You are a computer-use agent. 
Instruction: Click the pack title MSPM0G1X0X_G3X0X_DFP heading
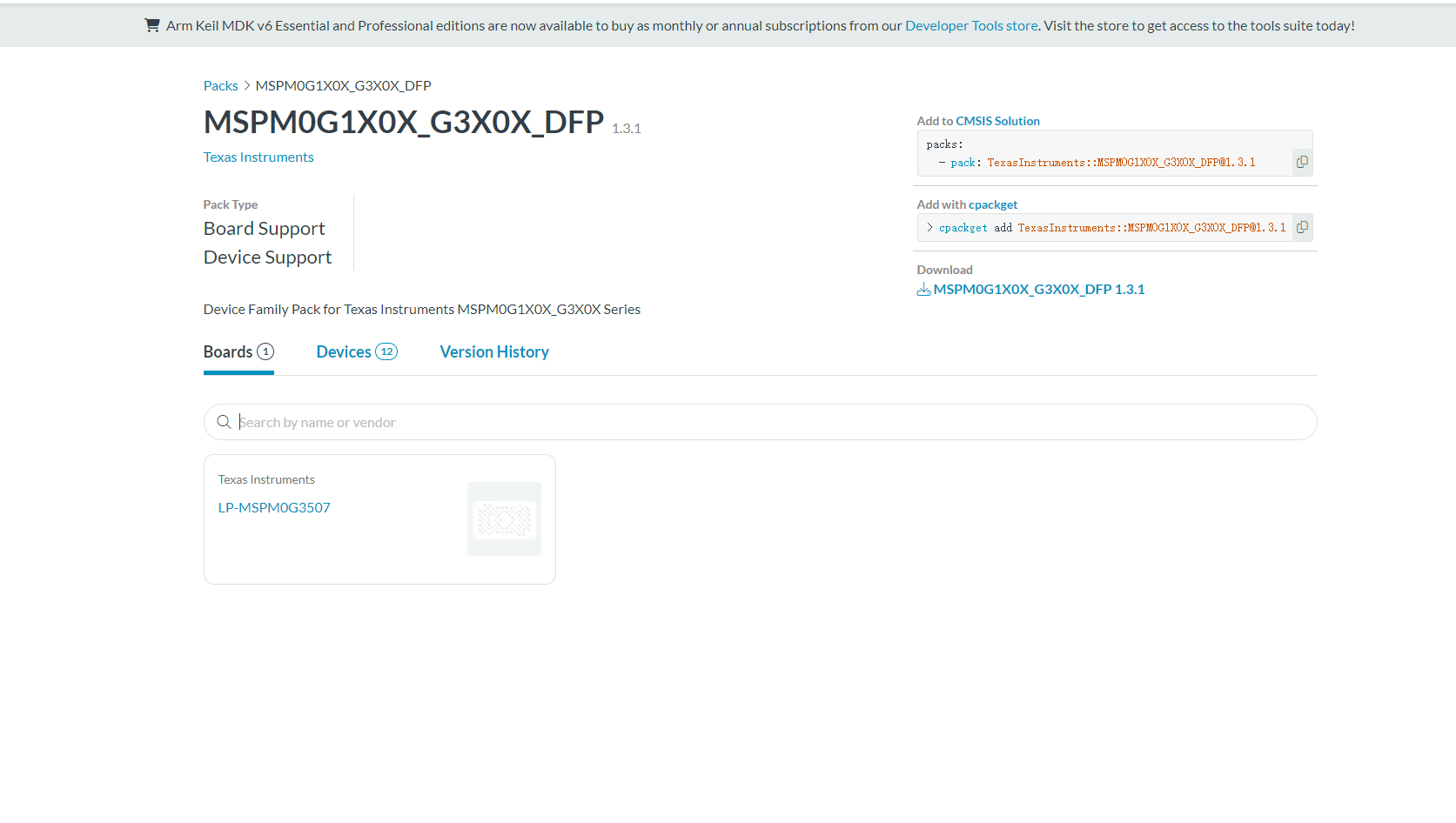[404, 122]
